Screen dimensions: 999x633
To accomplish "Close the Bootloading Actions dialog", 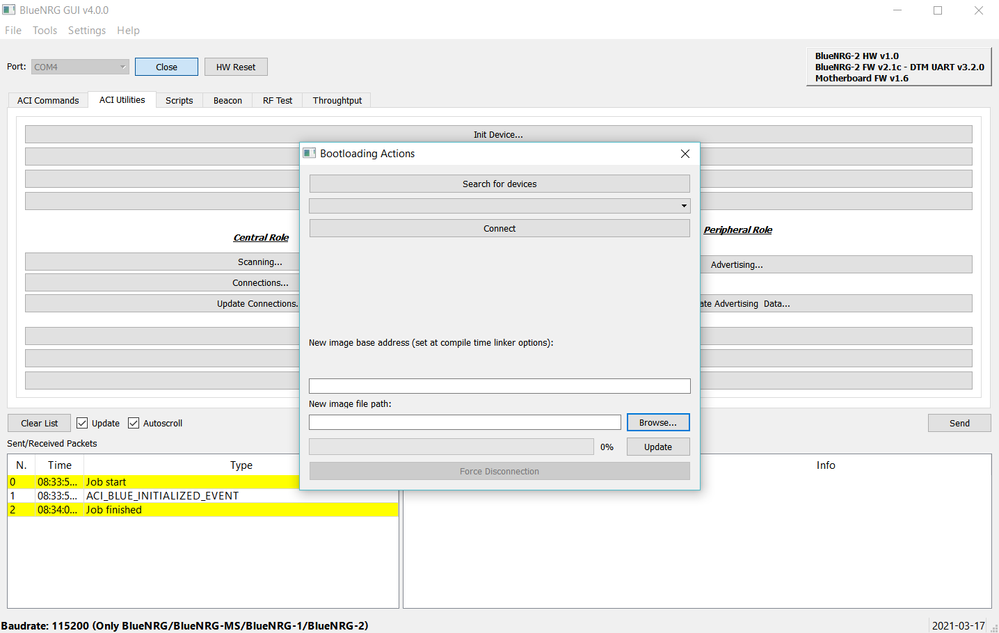I will click(685, 153).
